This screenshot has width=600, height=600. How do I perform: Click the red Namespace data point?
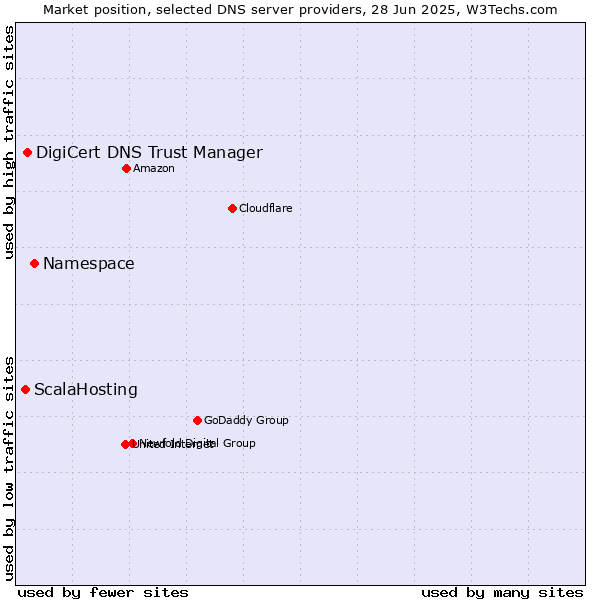[34, 264]
